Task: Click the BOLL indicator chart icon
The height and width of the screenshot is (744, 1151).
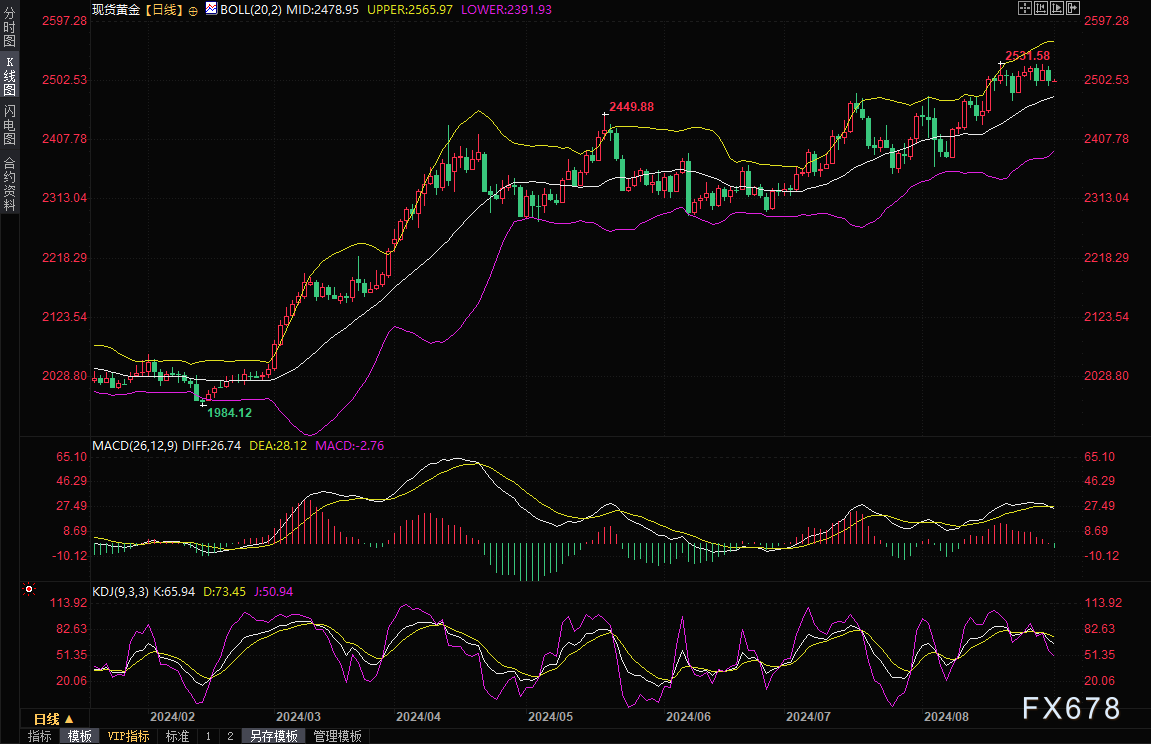Action: pos(210,8)
